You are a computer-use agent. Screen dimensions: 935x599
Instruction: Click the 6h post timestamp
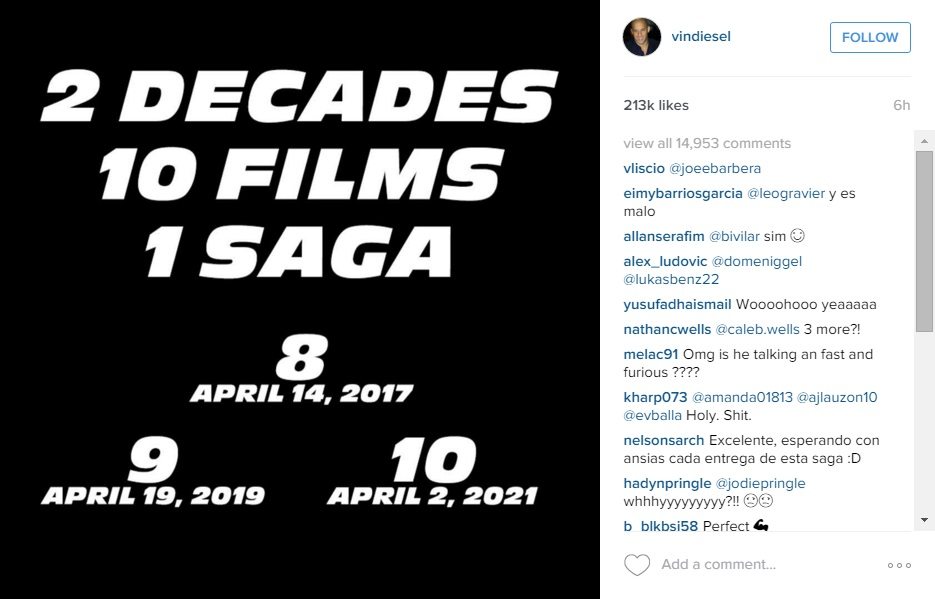click(902, 105)
